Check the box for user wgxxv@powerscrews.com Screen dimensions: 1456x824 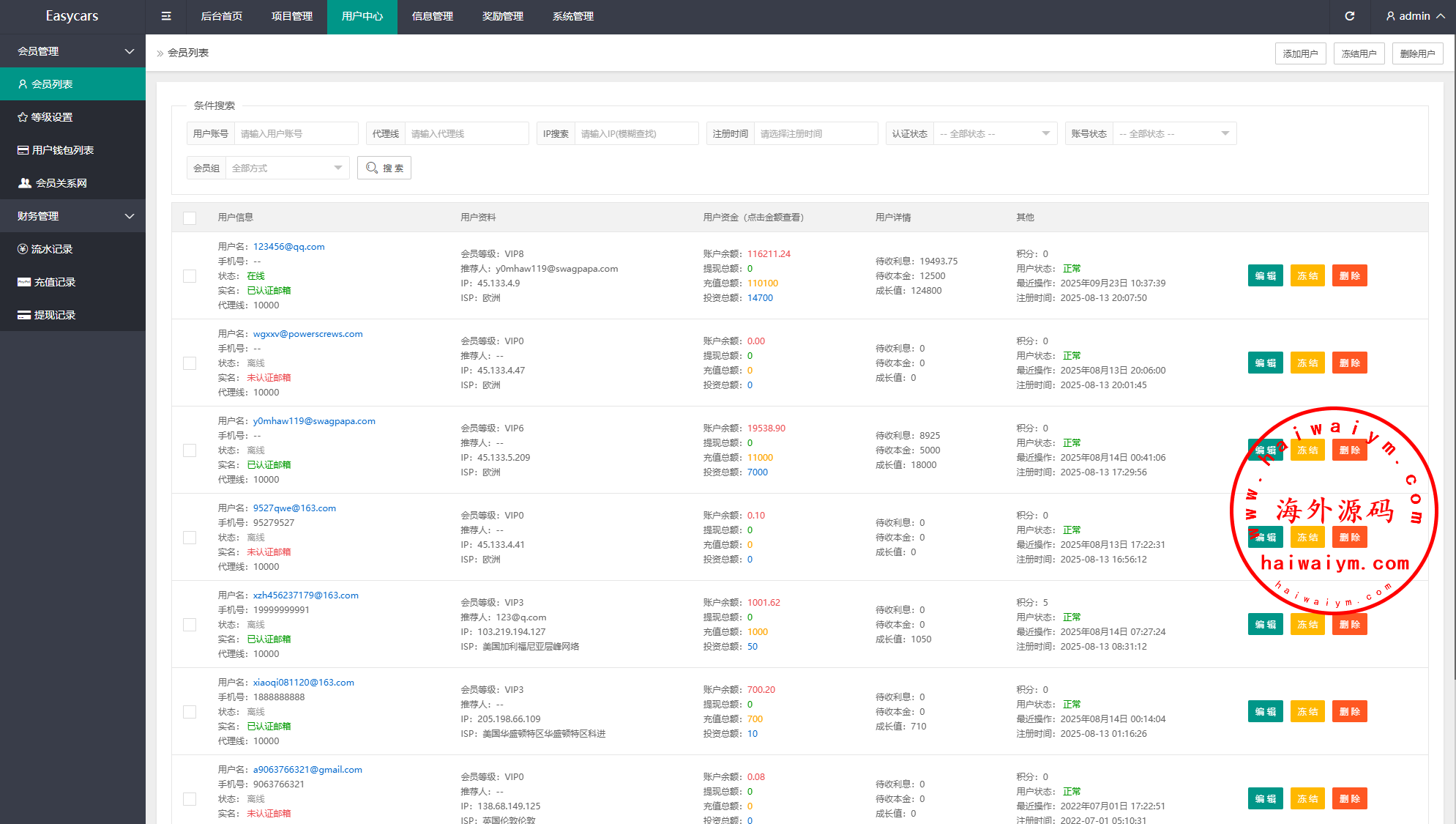[190, 363]
